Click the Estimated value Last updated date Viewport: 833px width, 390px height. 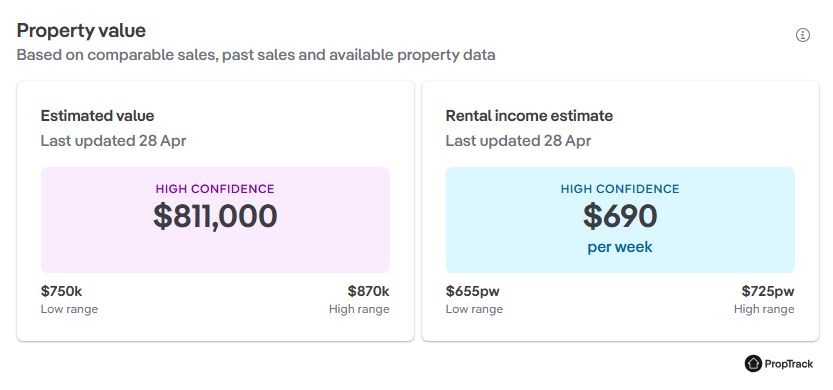(113, 141)
